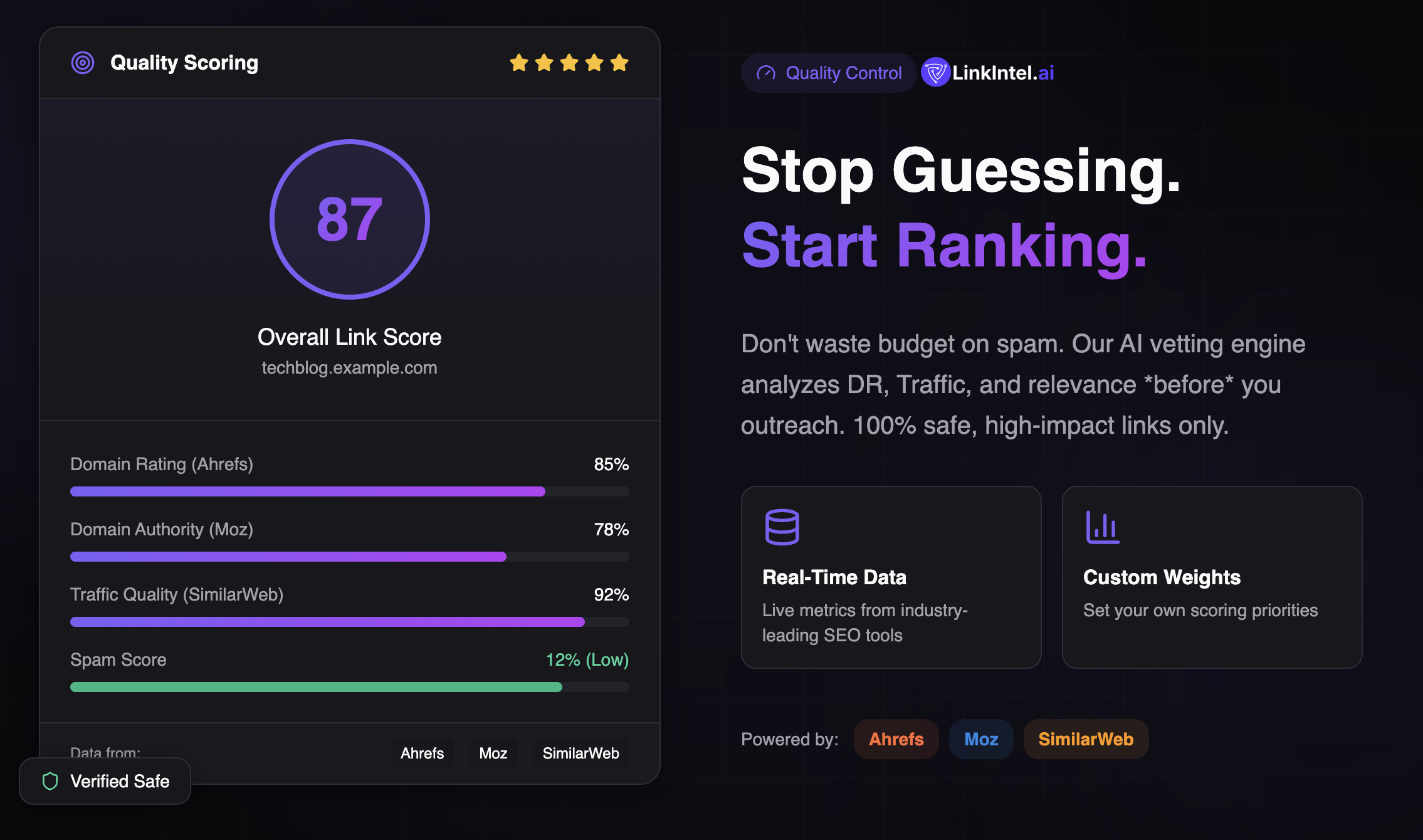The image size is (1423, 840).
Task: Click the SimilarWeb Powered by badge
Action: click(x=1085, y=739)
